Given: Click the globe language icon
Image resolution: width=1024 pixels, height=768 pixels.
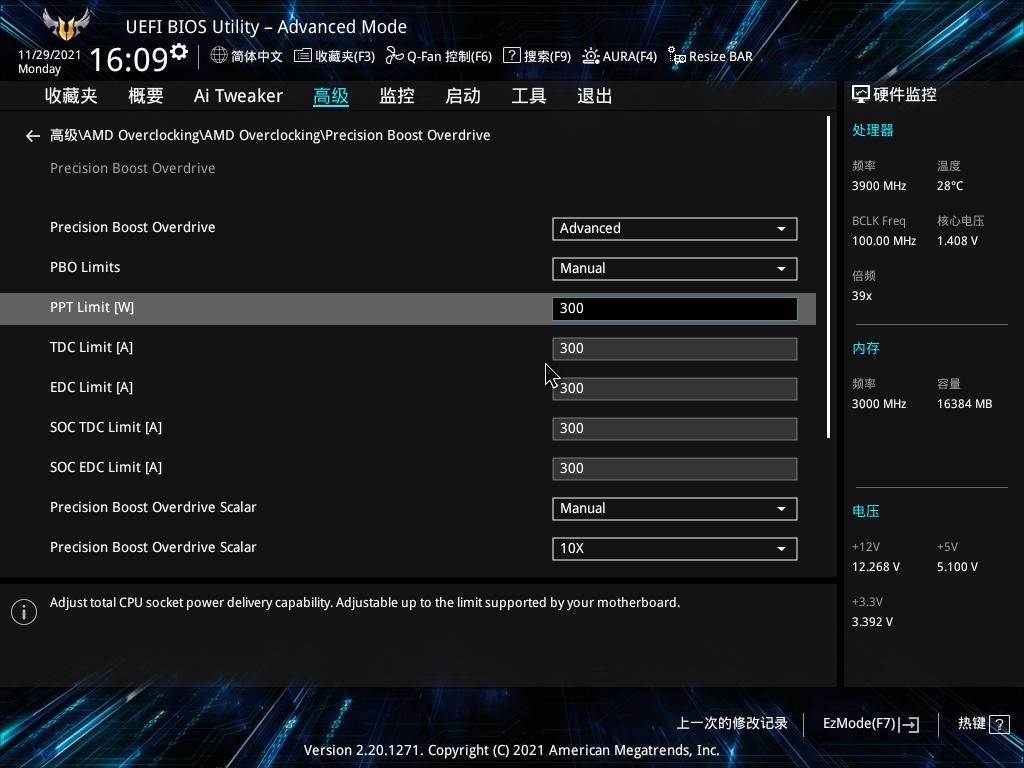Looking at the screenshot, I should click(219, 56).
